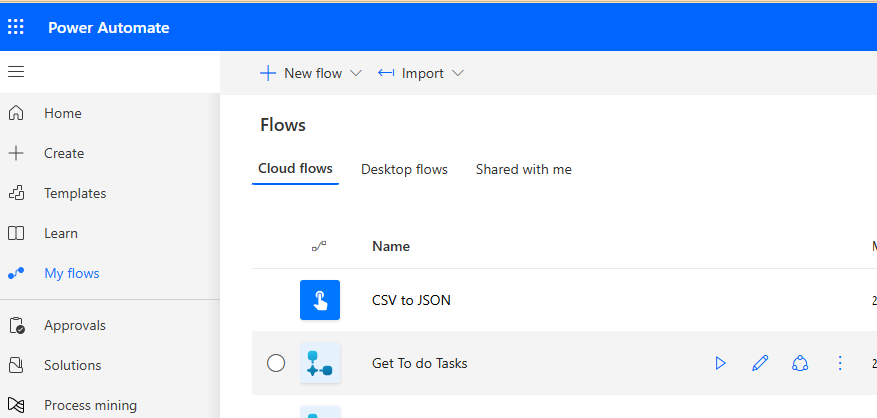The height and width of the screenshot is (418, 877).
Task: Sort by the Name column header
Action: [391, 246]
